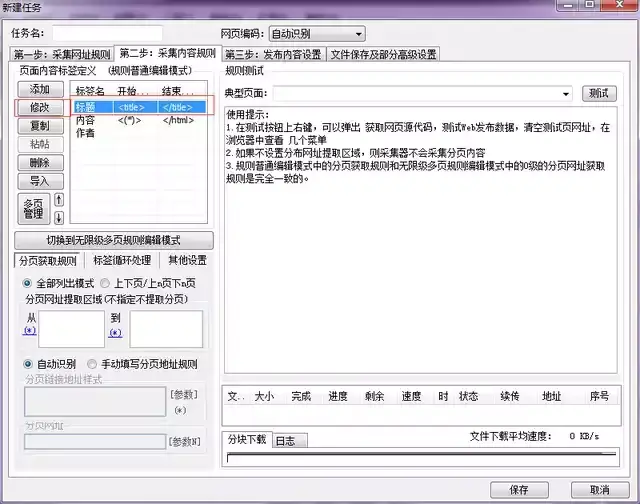
Task: Click the 进度 download column header
Action: point(338,396)
